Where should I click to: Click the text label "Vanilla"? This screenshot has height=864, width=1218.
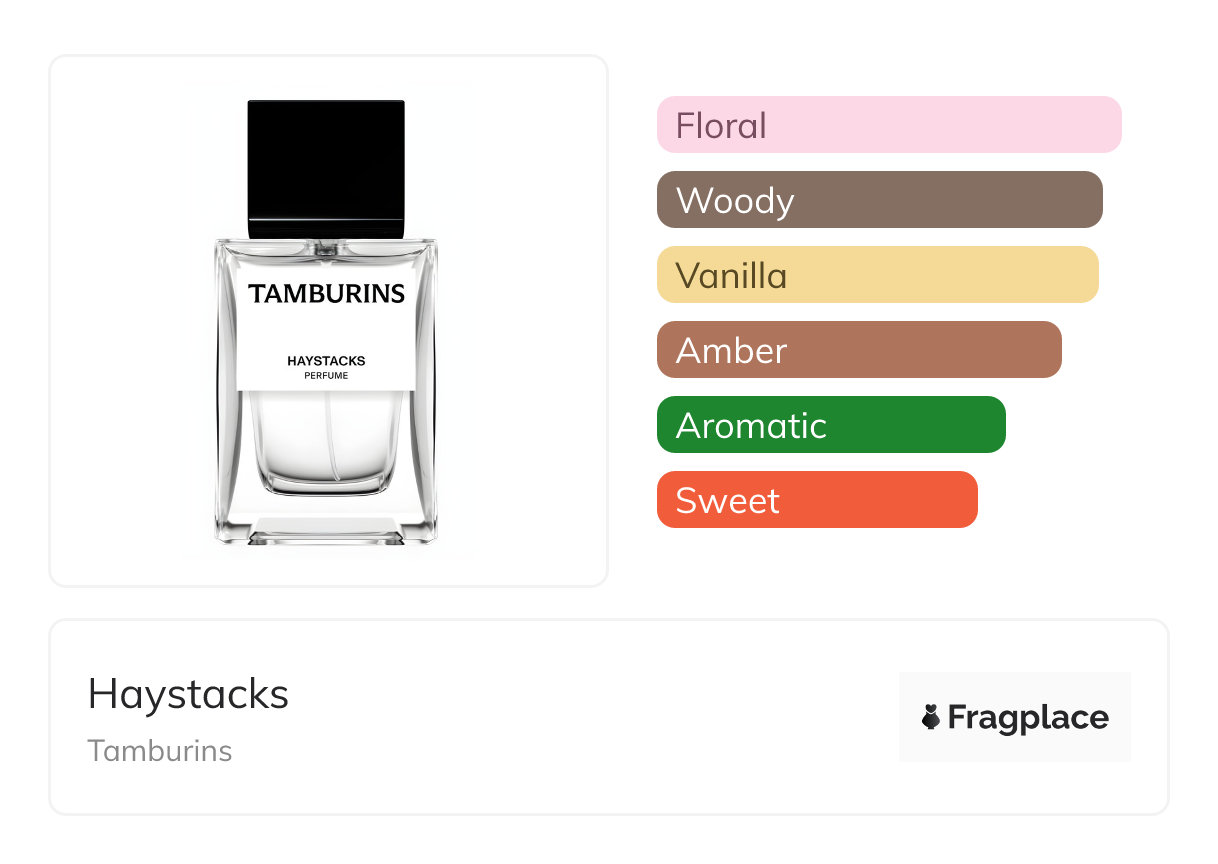coord(731,276)
